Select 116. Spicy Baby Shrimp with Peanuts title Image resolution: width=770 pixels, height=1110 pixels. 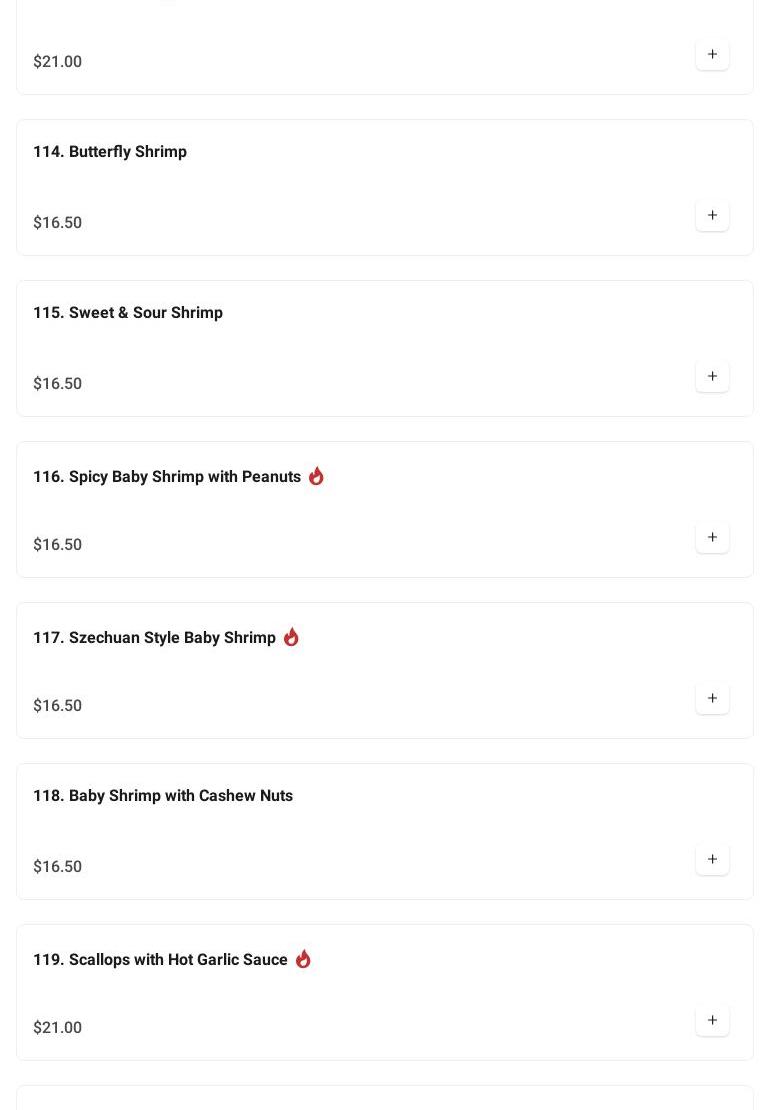point(167,477)
